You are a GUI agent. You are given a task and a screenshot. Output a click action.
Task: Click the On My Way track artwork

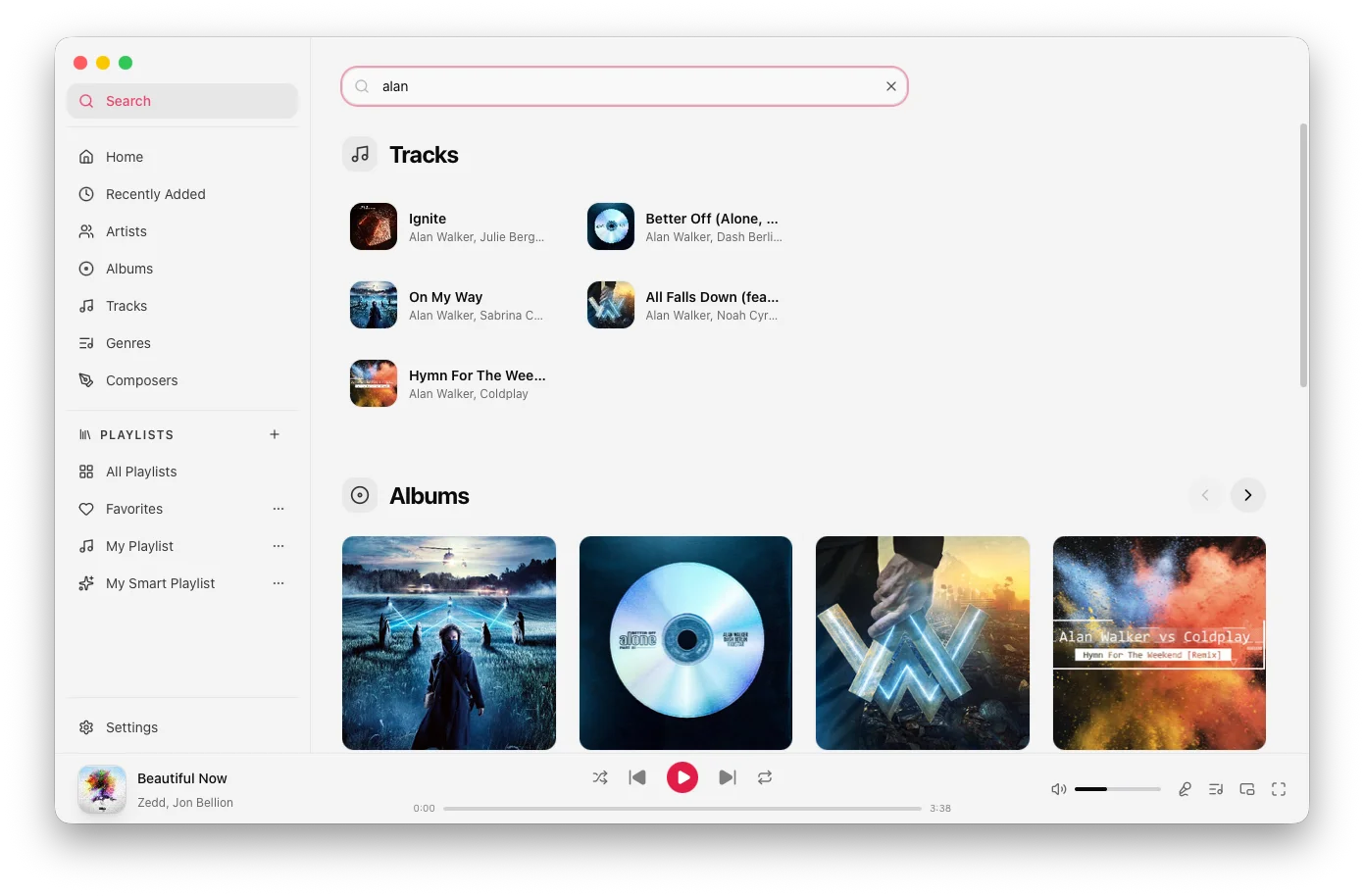pyautogui.click(x=374, y=305)
